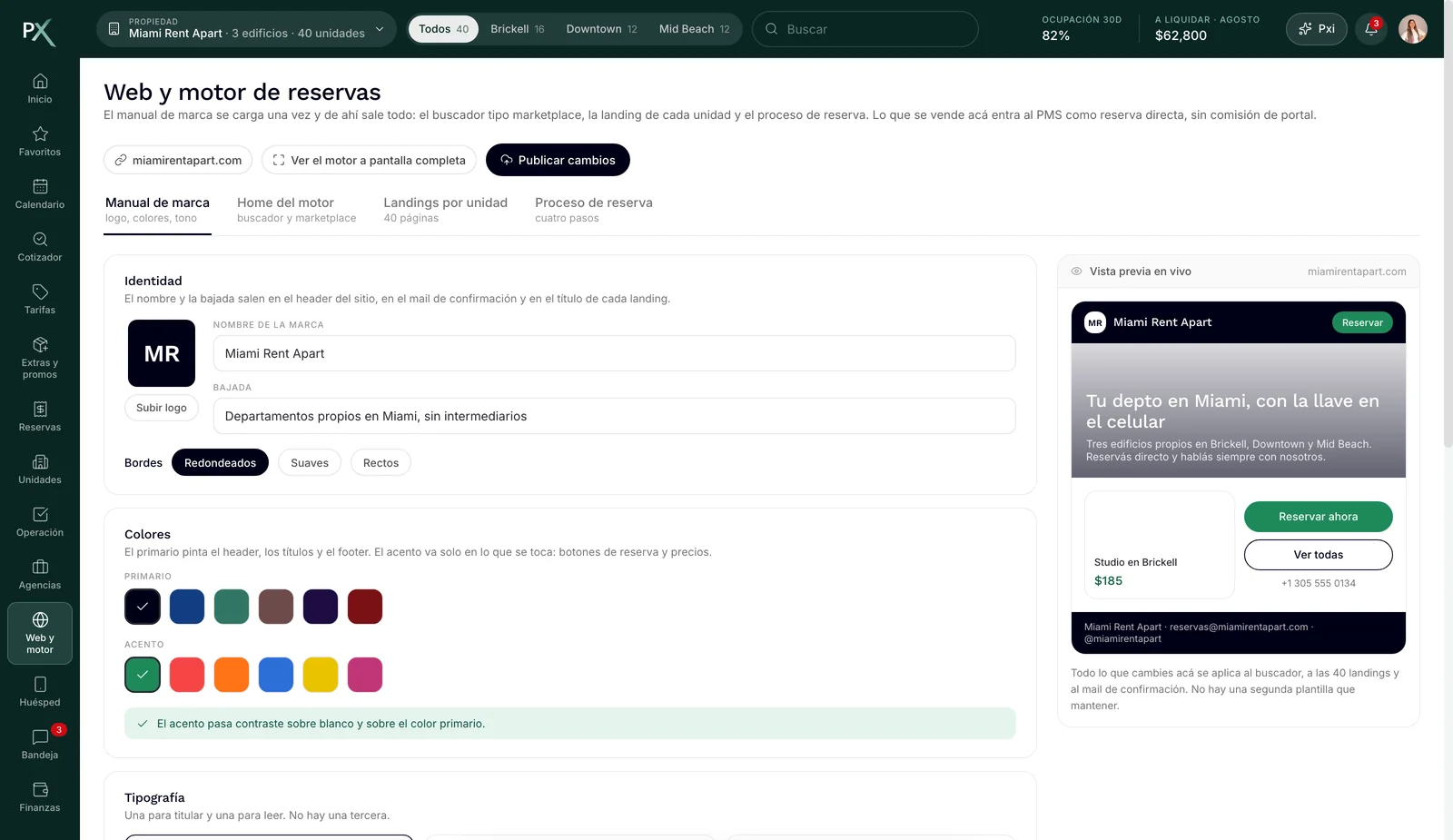Select the Manual de marca tab
The width and height of the screenshot is (1453, 840).
pos(157,210)
